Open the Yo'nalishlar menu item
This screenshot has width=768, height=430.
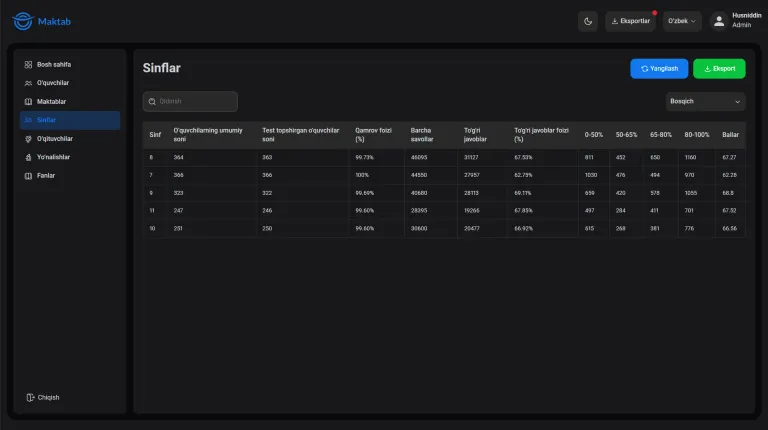[70, 157]
